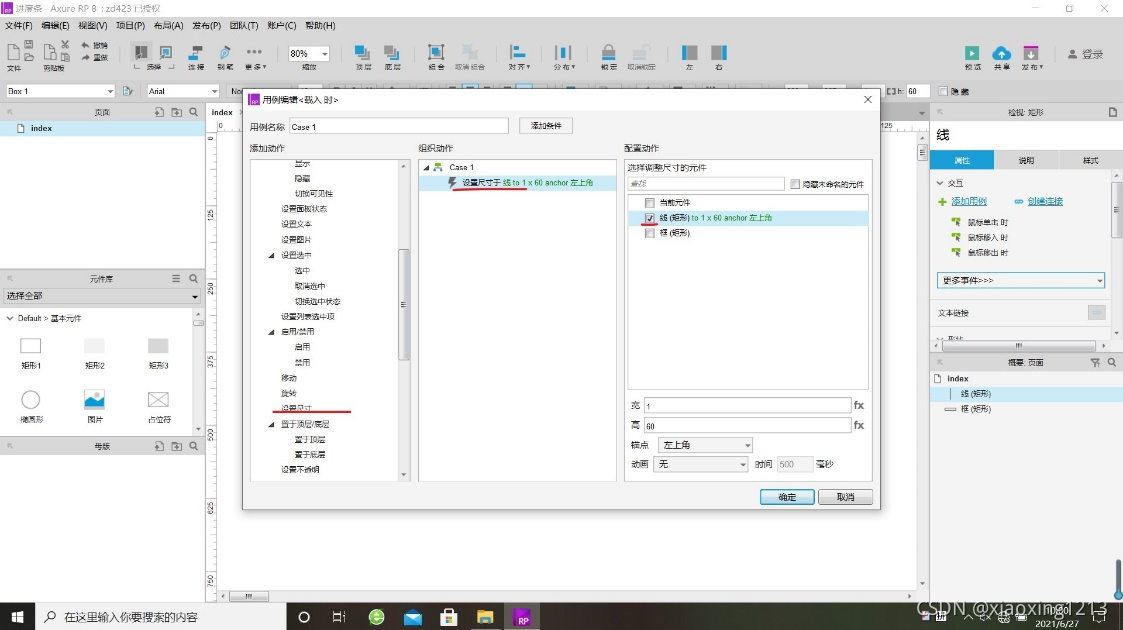
Task: Click the lock (锁定) icon
Action: 608,52
